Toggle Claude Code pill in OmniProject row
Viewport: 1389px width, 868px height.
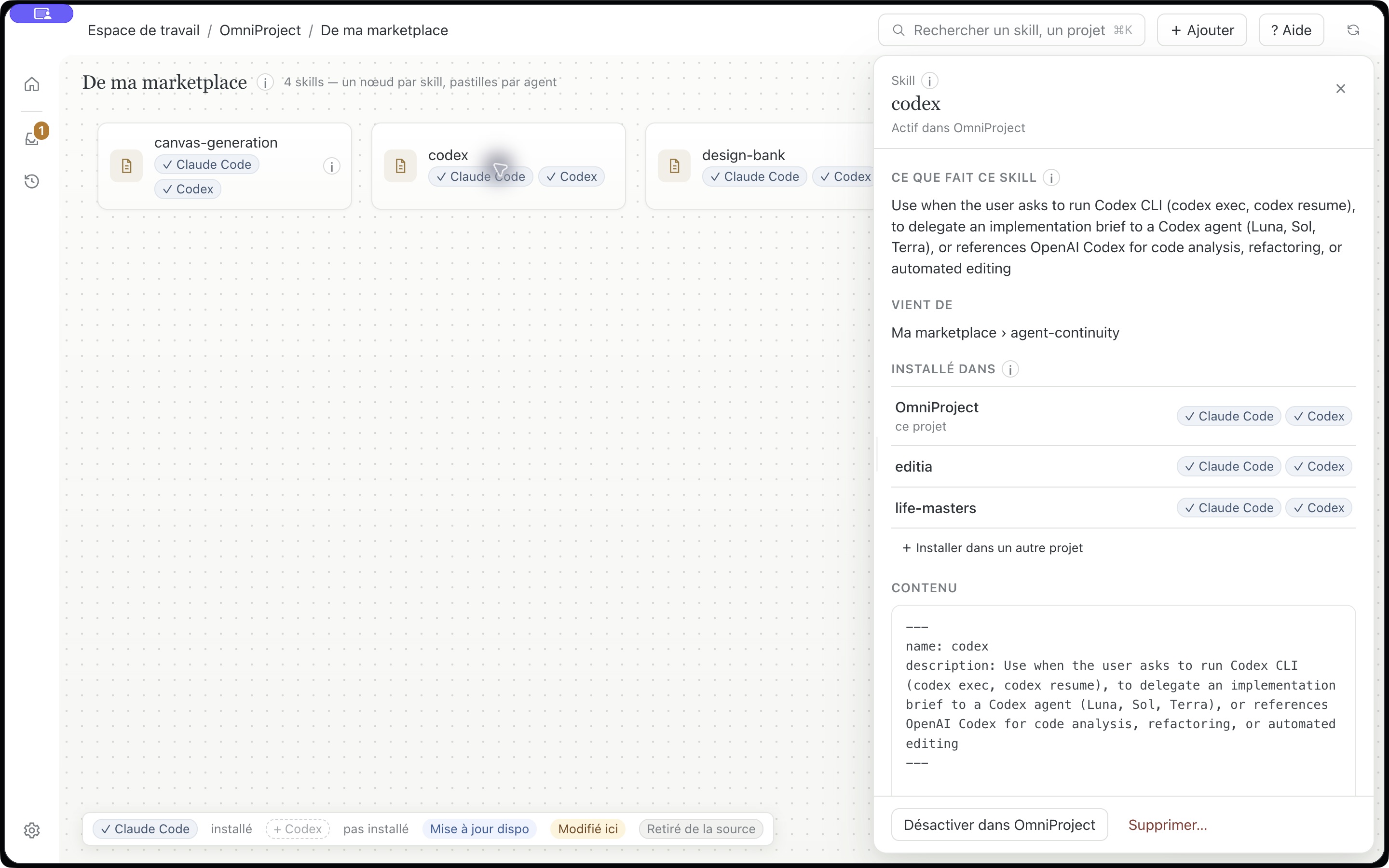1229,416
